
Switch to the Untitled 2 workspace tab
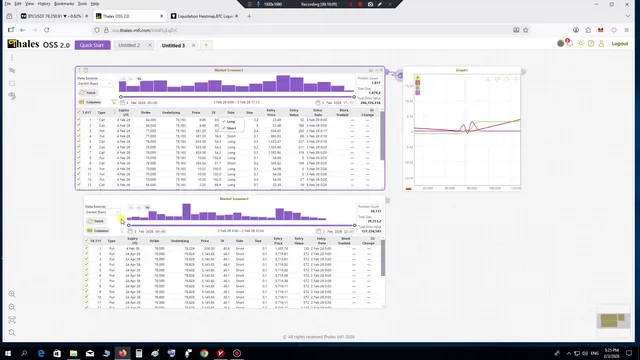coord(129,45)
